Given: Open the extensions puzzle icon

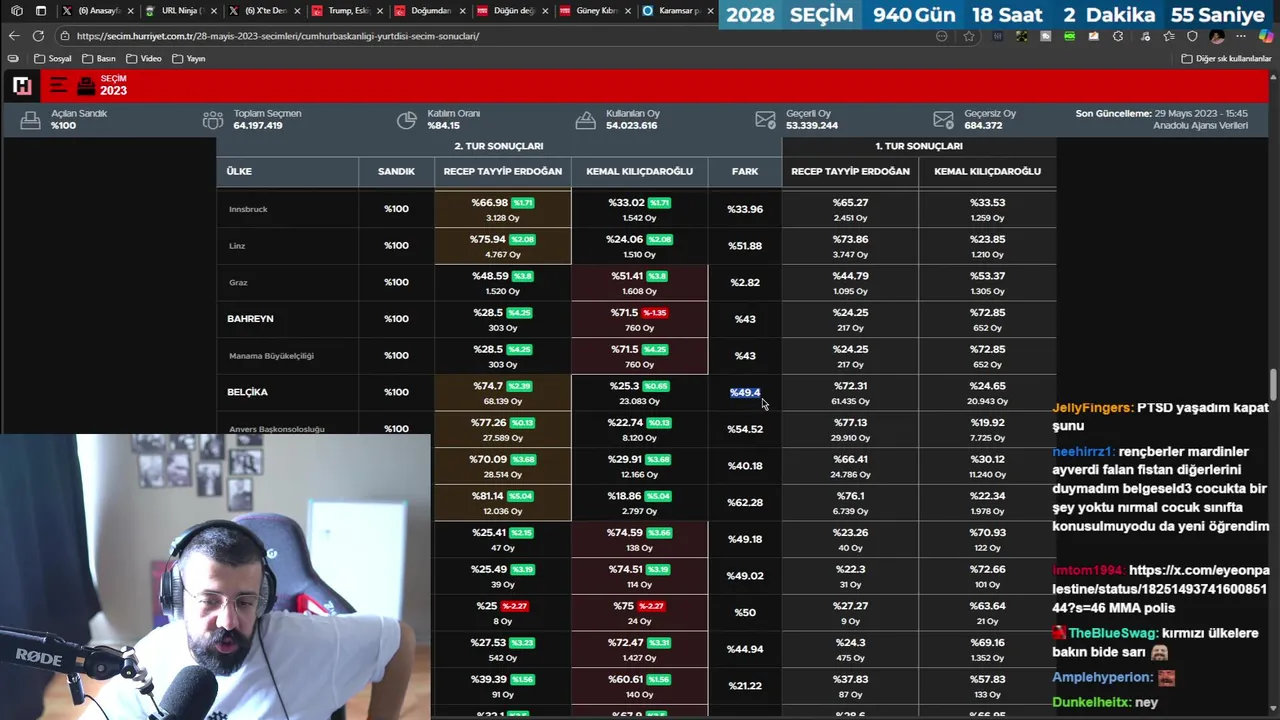Looking at the screenshot, I should click(x=1118, y=36).
